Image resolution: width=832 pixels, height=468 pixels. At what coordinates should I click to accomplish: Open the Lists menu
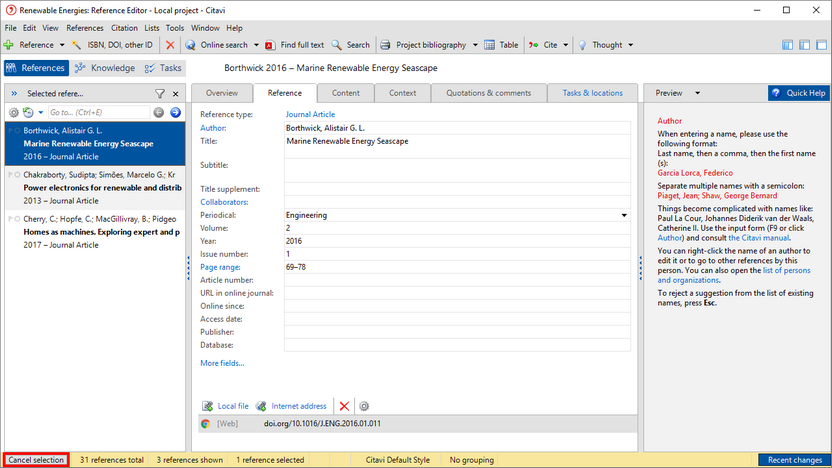point(152,28)
